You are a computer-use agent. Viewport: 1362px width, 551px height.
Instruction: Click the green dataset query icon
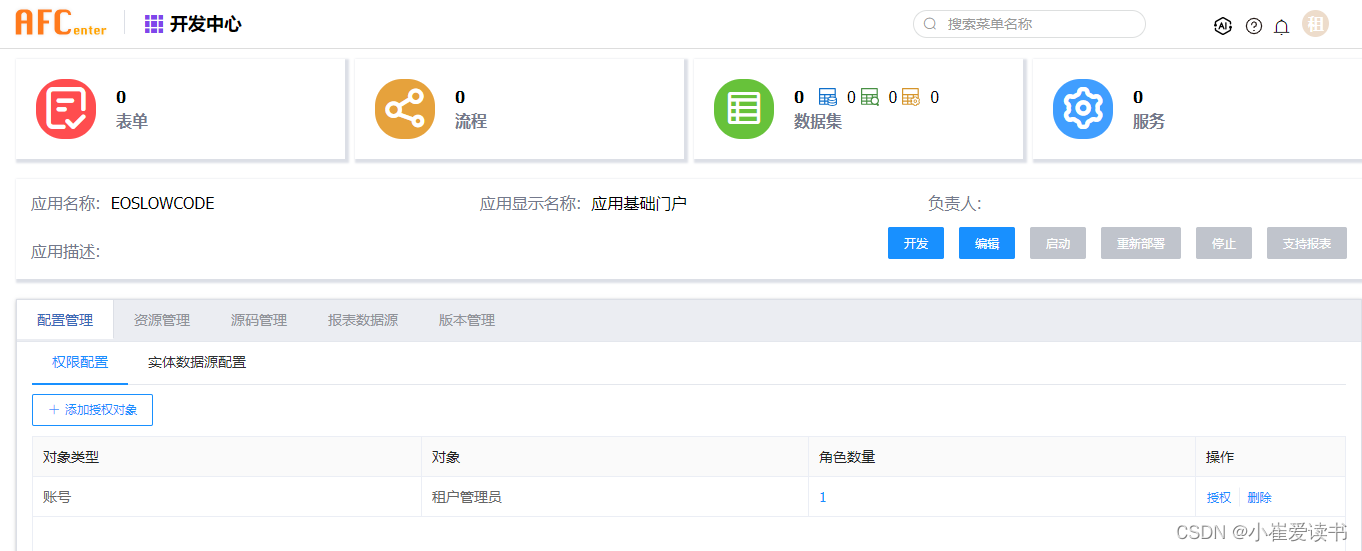pos(870,97)
